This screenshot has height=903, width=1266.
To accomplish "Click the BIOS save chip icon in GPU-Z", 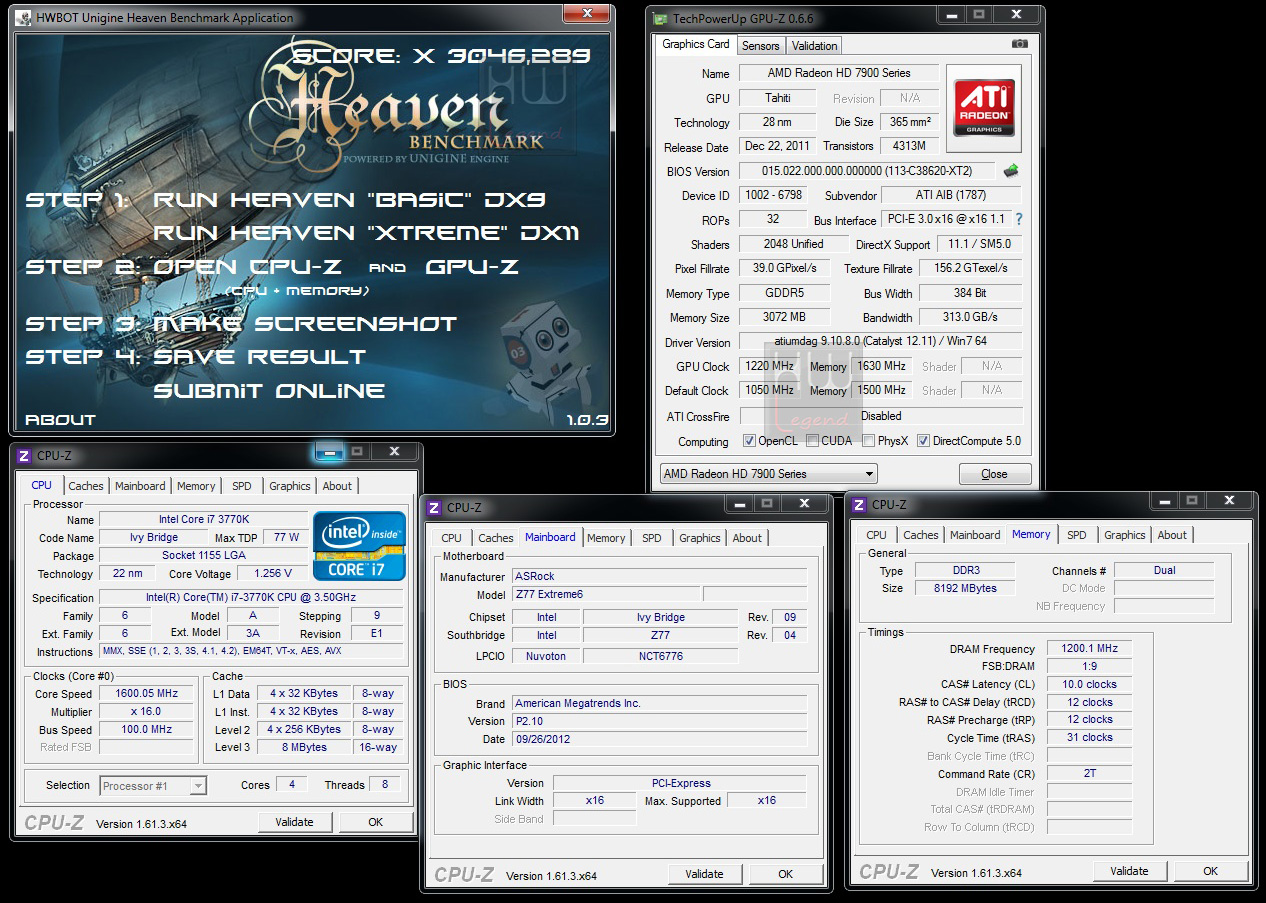I will tap(1011, 171).
